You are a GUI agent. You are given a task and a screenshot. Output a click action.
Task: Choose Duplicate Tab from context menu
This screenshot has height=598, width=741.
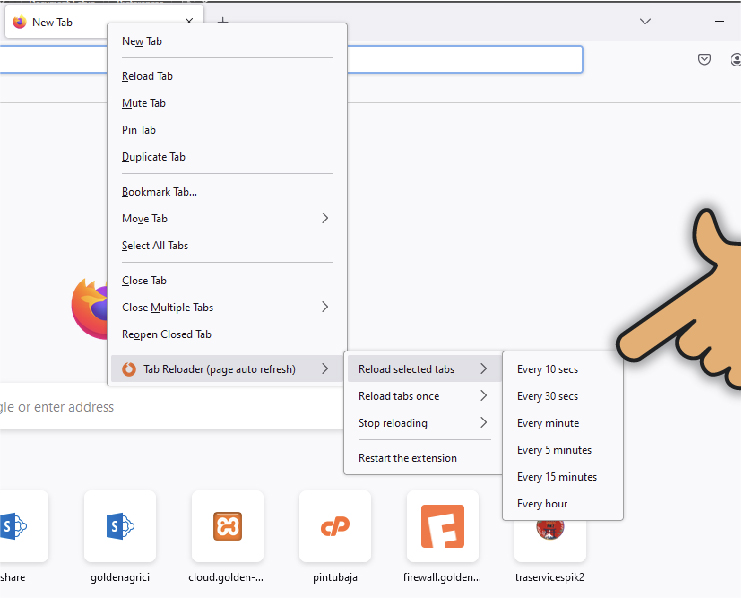[x=154, y=157]
